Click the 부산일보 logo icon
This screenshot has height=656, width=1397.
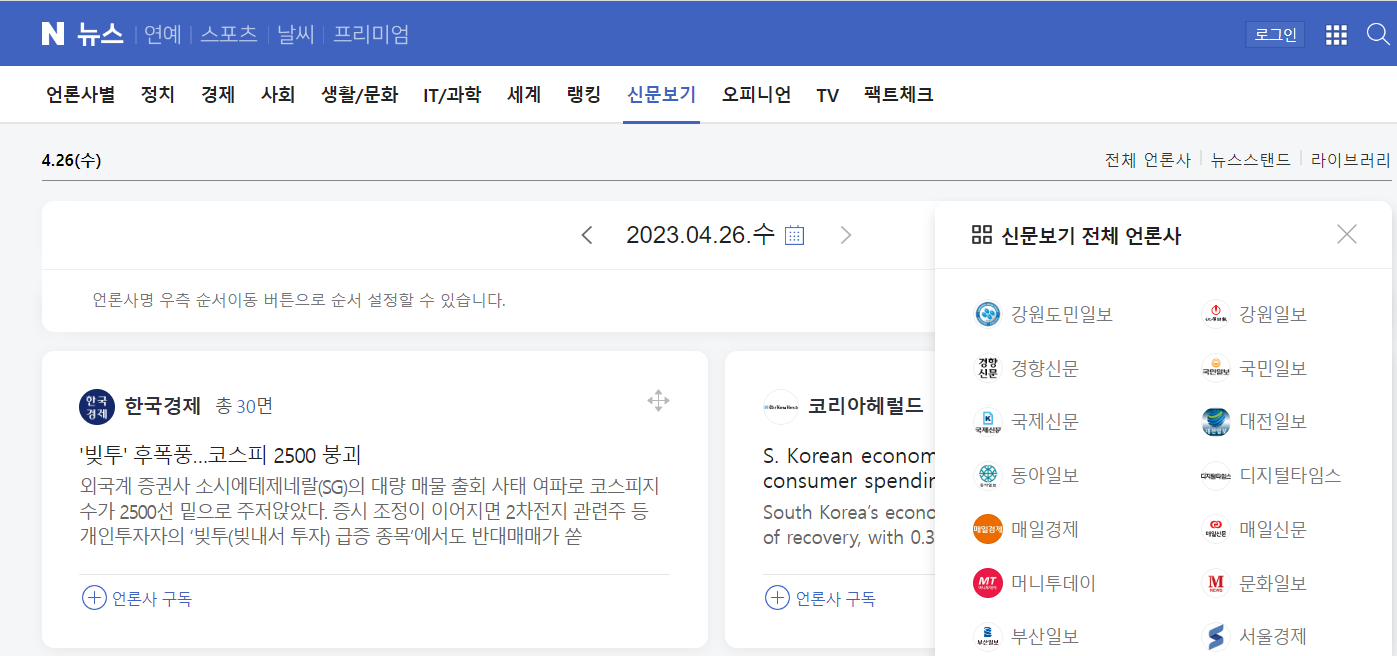988,637
